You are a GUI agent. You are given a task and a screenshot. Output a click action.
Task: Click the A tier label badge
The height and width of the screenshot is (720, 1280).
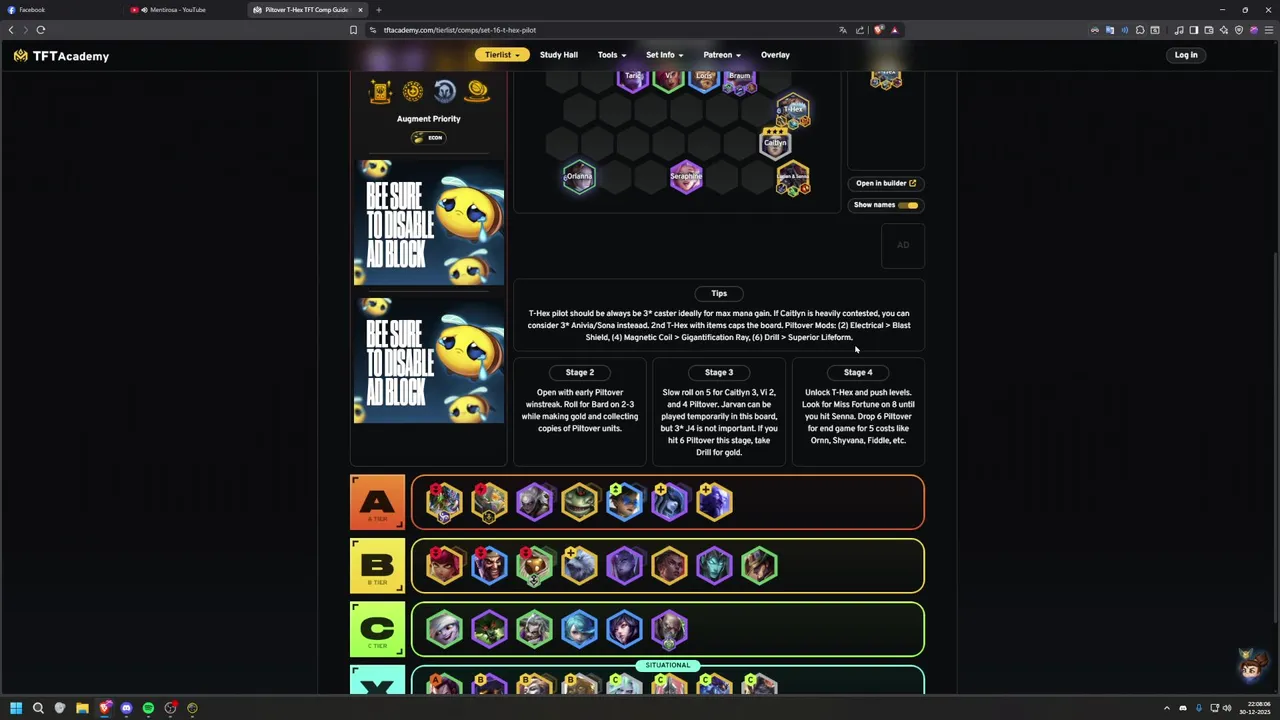click(x=377, y=502)
